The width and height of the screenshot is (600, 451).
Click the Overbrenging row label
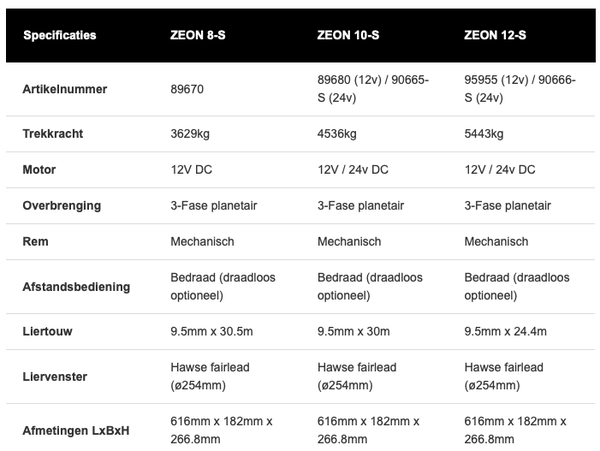(61, 206)
